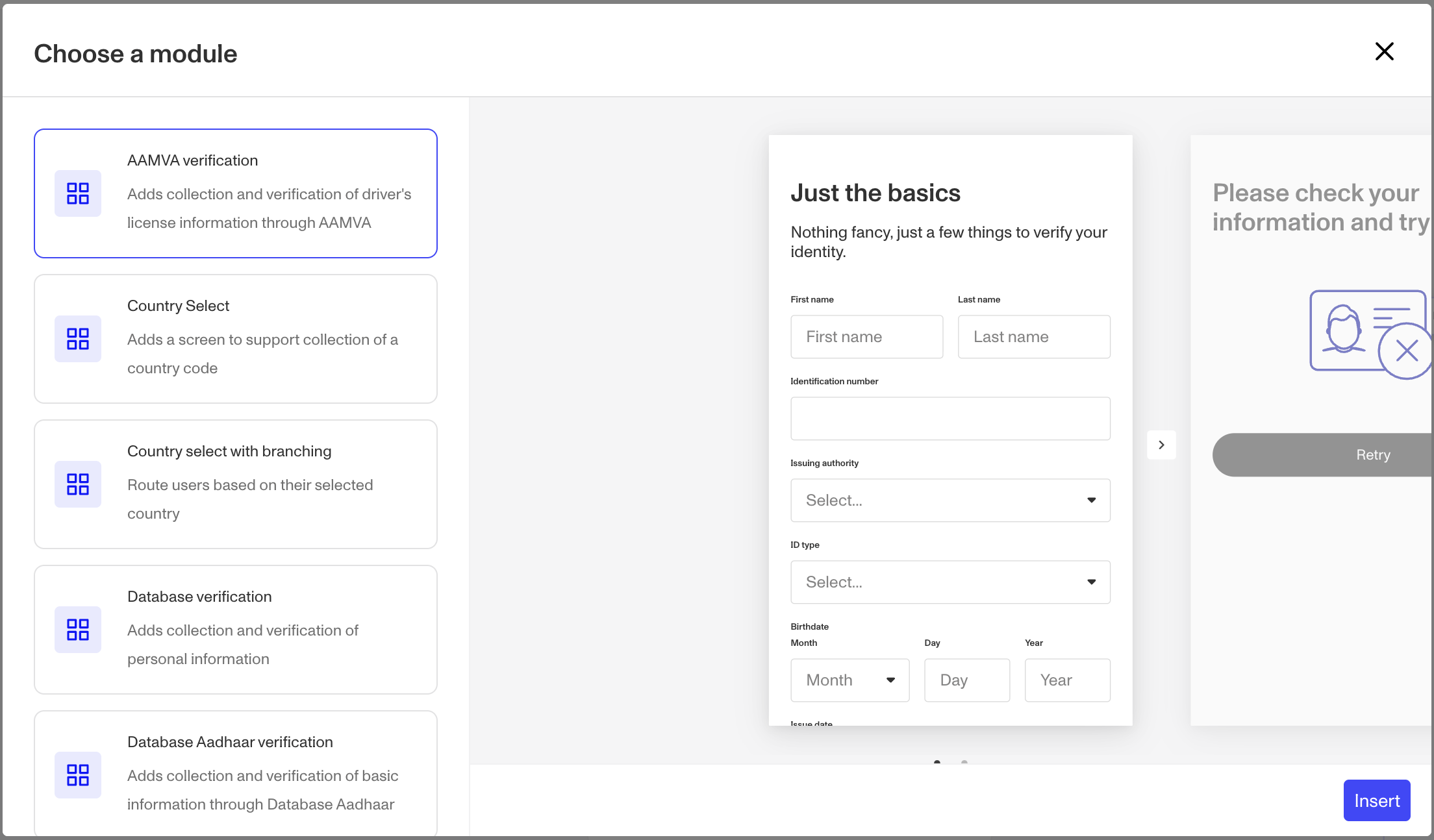
Task: Expand the birthdate Month dropdown
Action: [x=849, y=680]
